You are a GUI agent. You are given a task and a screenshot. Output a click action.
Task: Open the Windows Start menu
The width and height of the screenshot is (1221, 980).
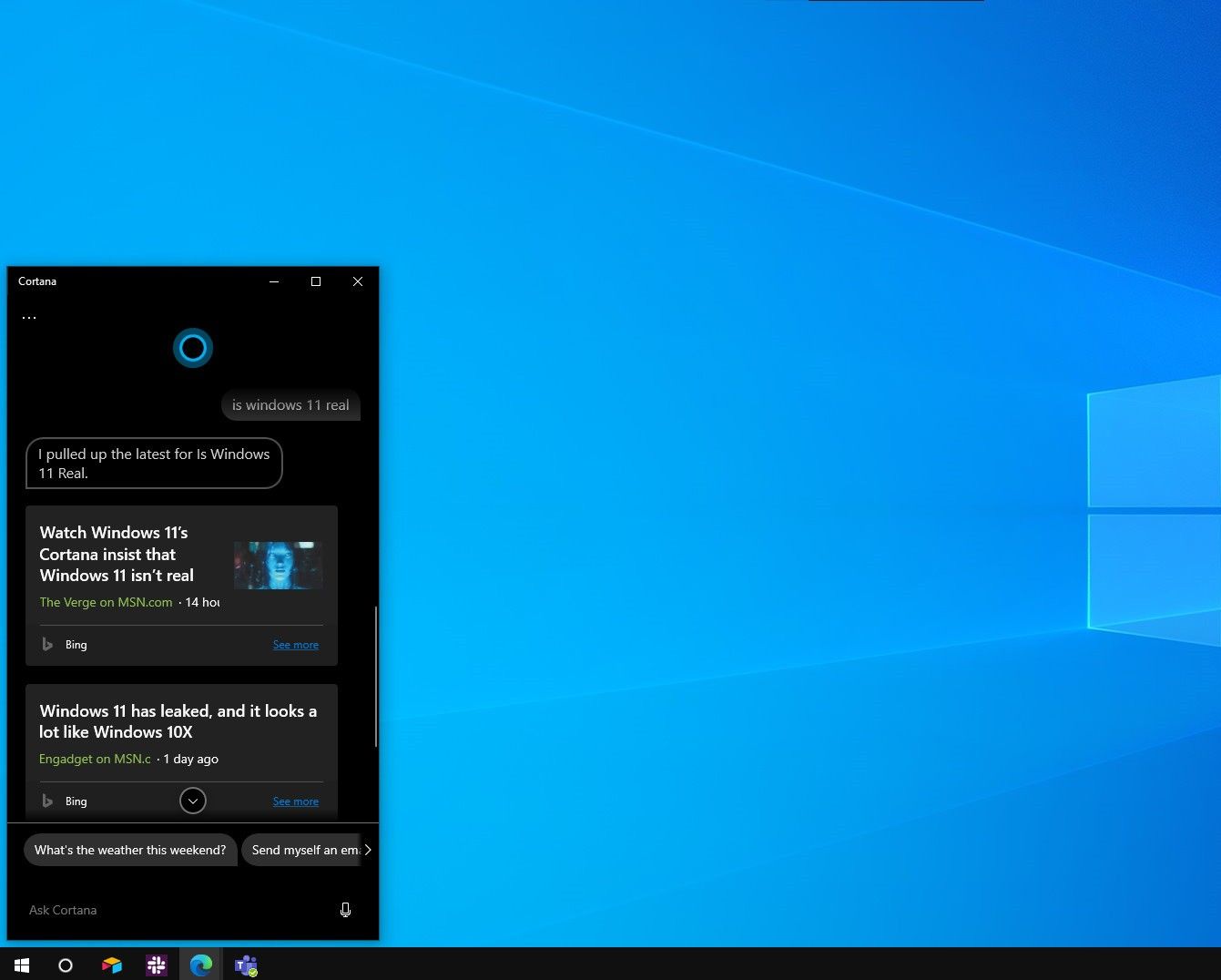click(22, 965)
